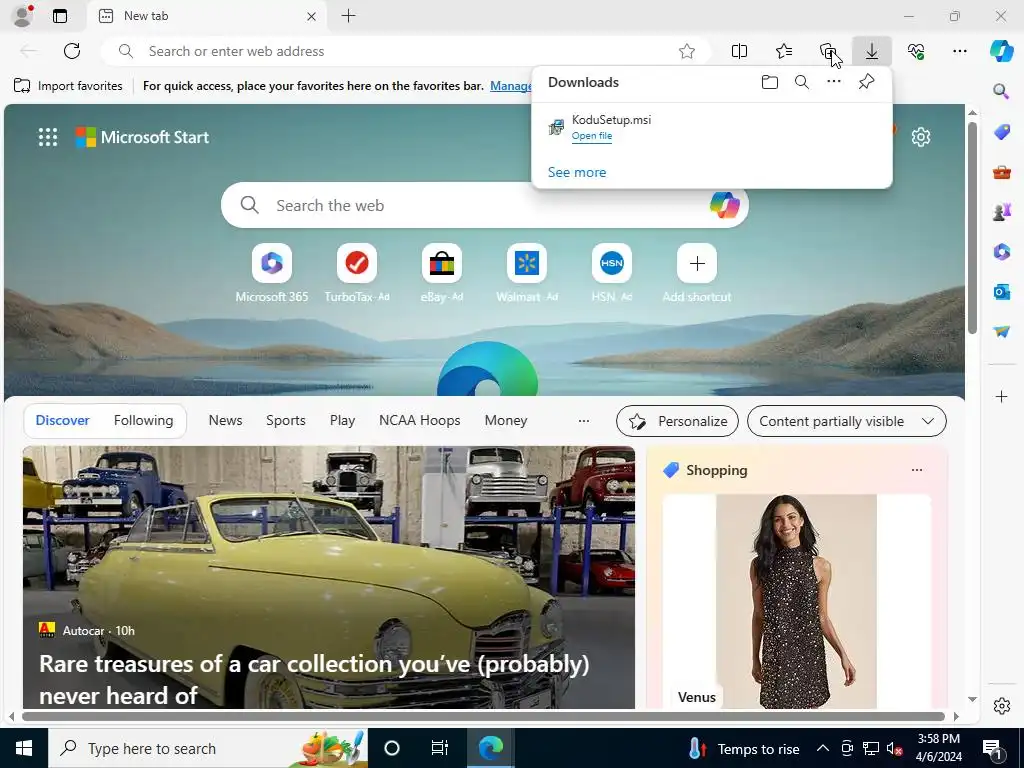Click Open file under KoduSetup.msi
Image resolution: width=1024 pixels, height=768 pixels.
592,136
